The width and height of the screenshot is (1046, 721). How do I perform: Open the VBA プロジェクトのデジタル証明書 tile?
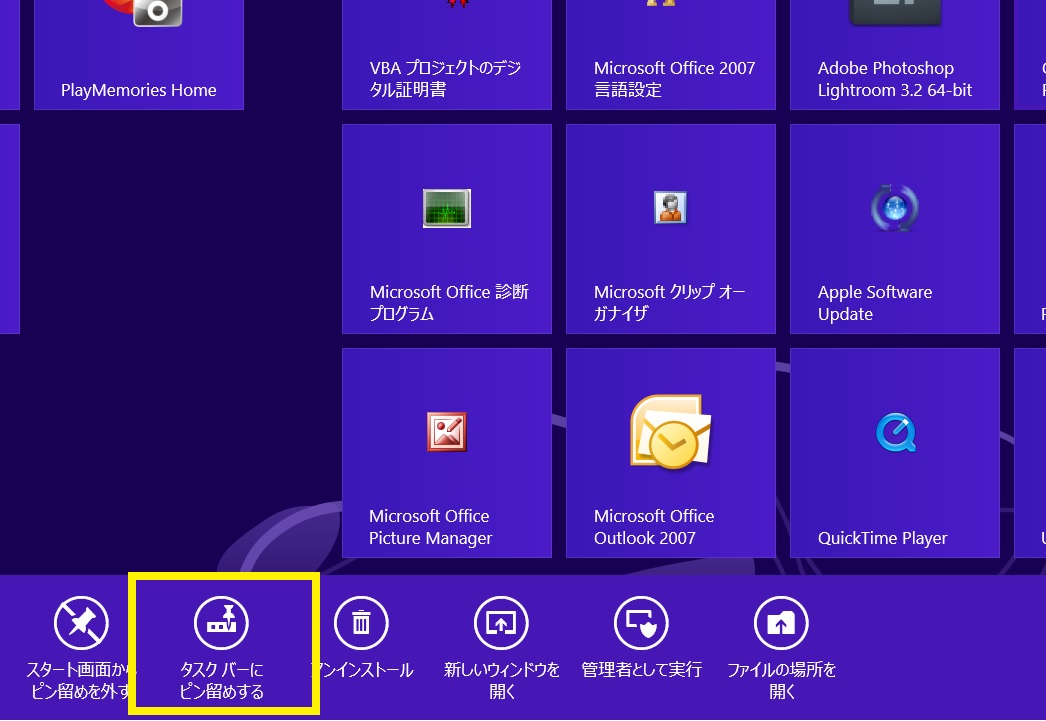click(447, 55)
